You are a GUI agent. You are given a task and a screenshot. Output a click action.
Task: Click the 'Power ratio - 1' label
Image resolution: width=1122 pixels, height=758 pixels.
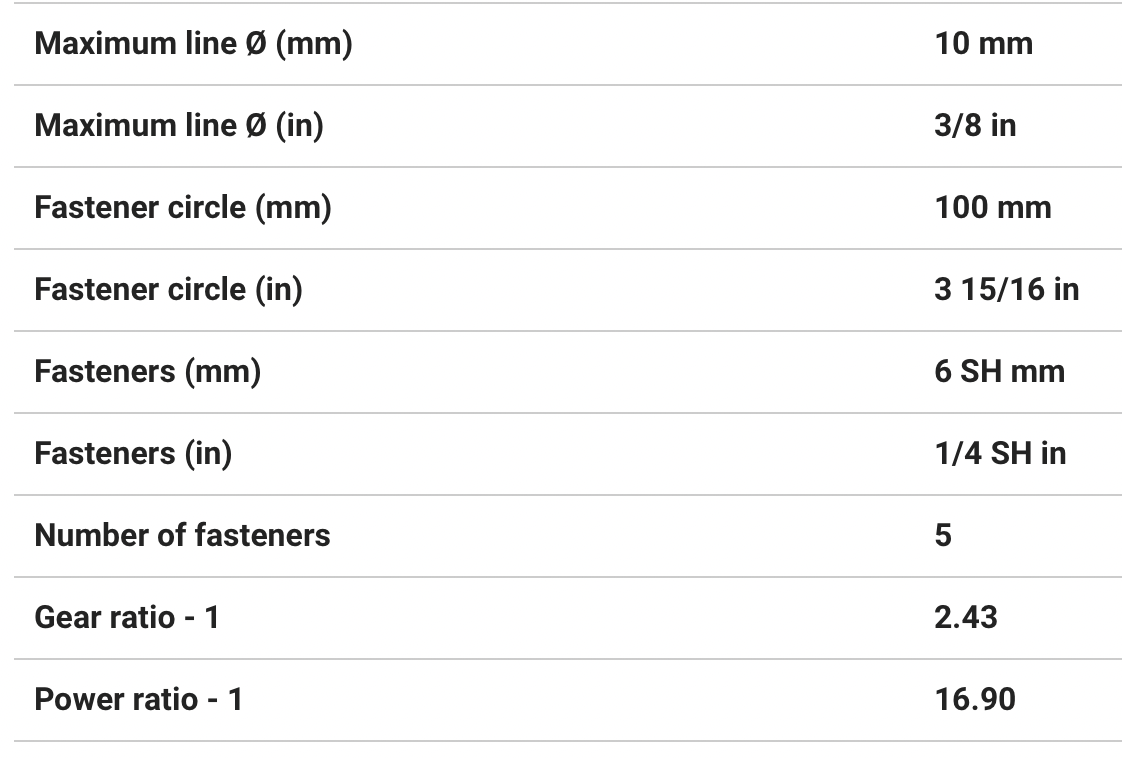pos(138,700)
